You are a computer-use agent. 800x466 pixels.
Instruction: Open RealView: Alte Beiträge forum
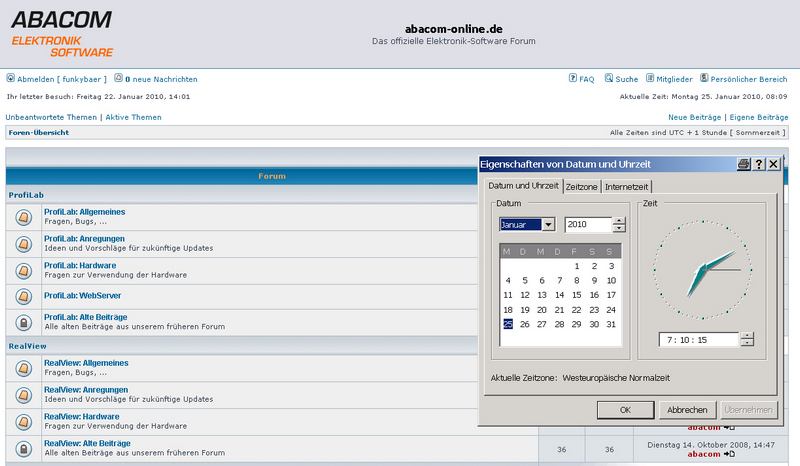click(x=87, y=443)
